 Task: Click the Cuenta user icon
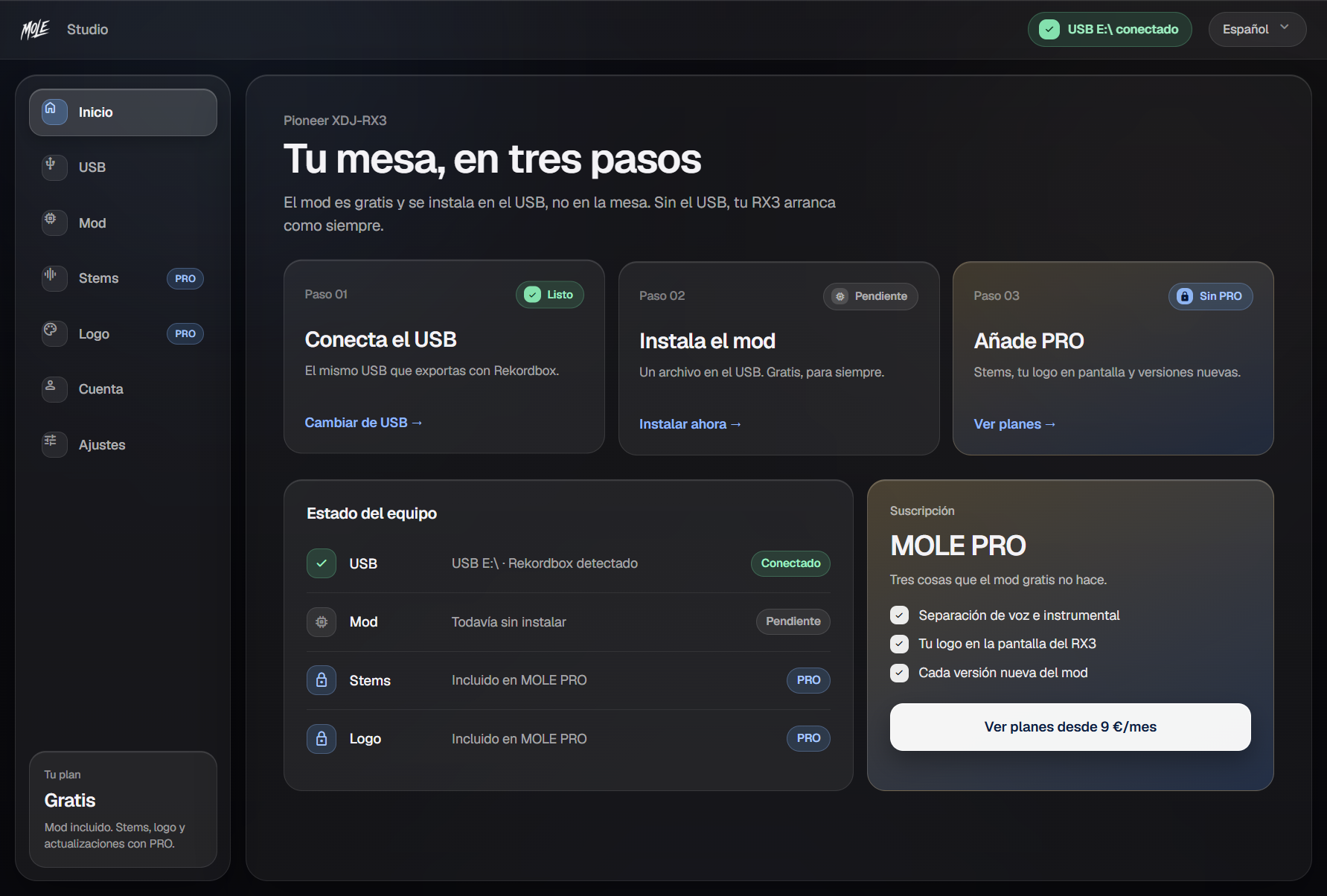[51, 385]
